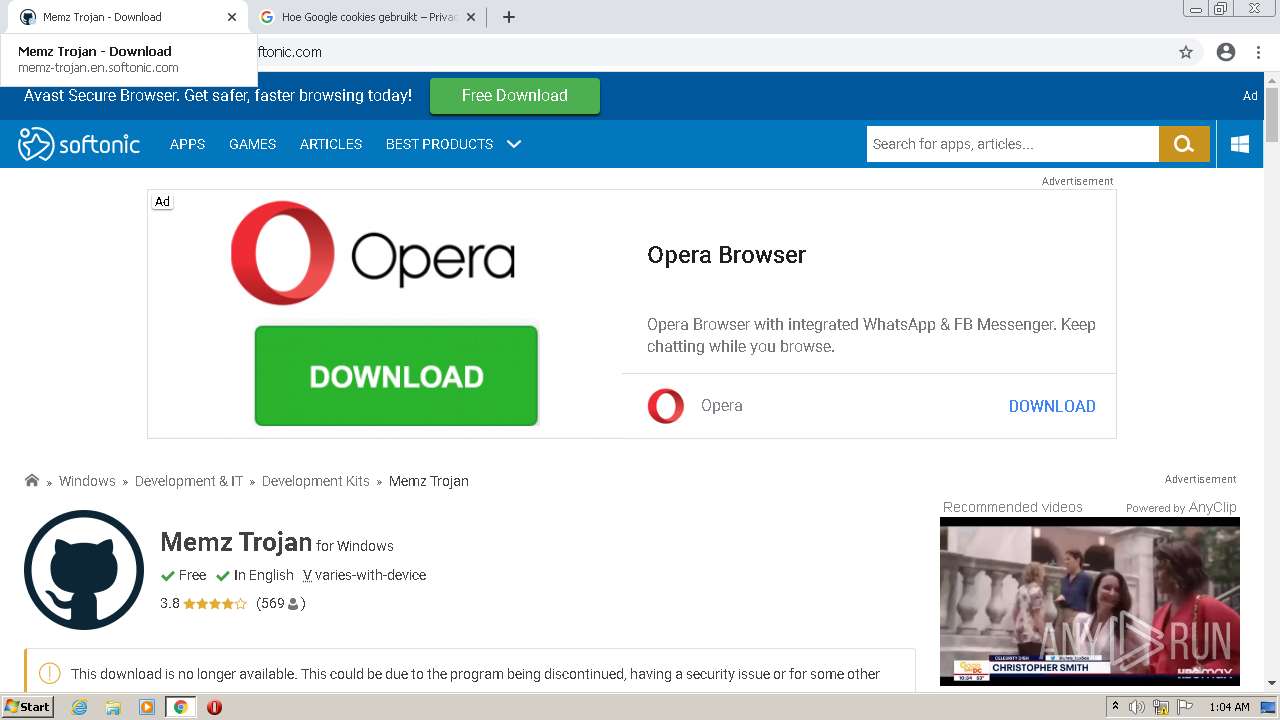1280x720 pixels.
Task: Click the Avast Secure Browser banner text
Action: [218, 96]
